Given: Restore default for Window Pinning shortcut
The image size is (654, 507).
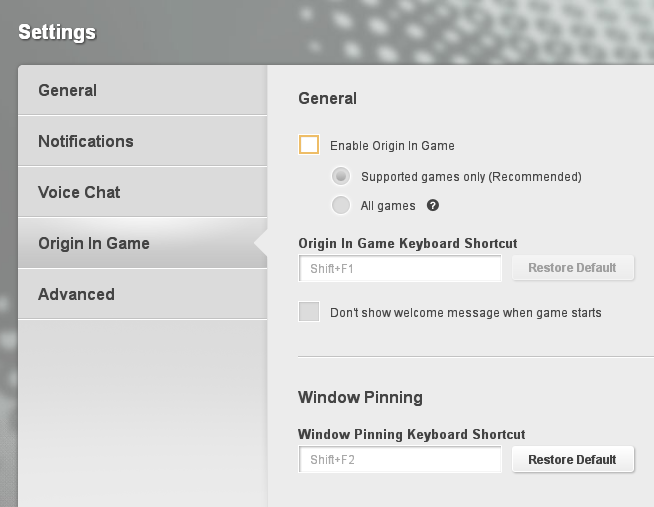Looking at the screenshot, I should coord(572,460).
